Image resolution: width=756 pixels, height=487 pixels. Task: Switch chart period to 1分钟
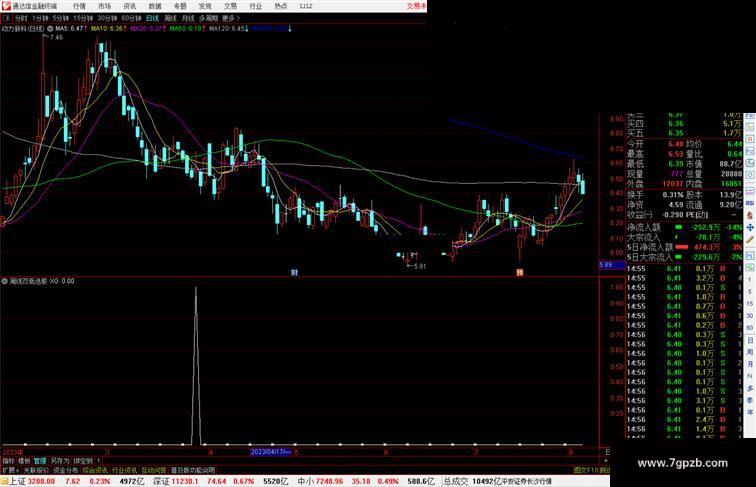point(40,18)
